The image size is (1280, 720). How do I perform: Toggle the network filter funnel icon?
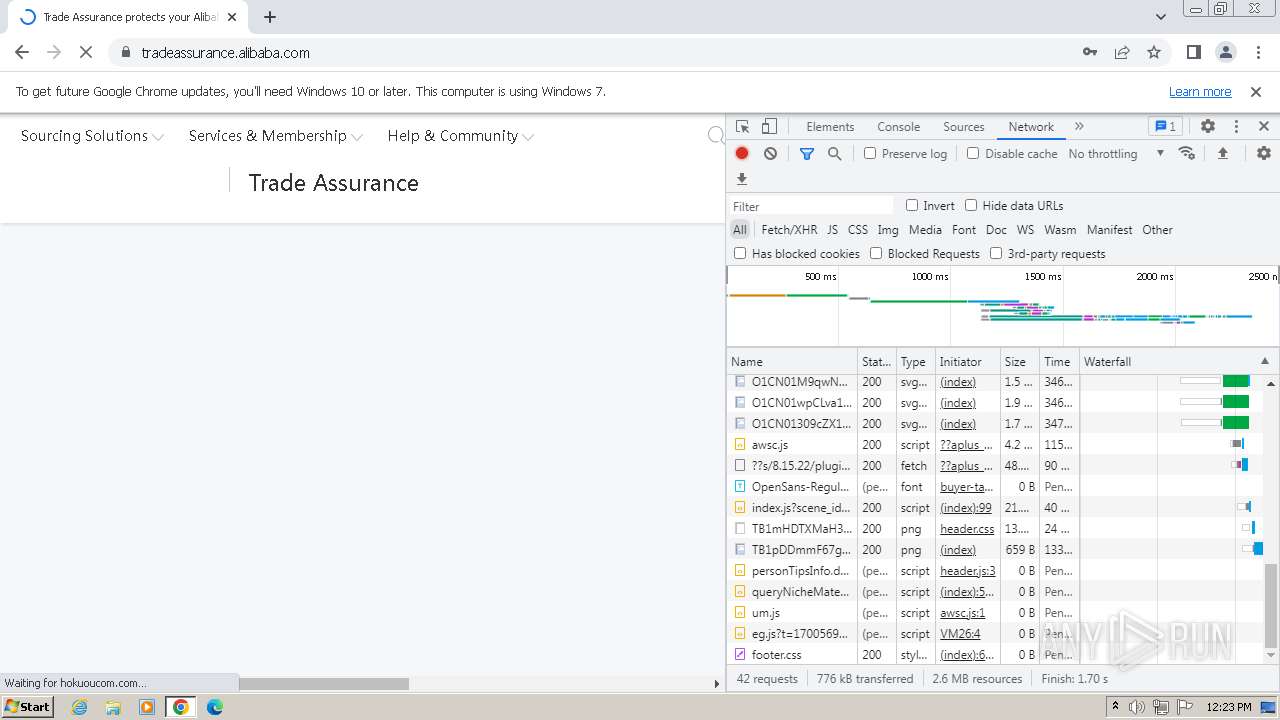pyautogui.click(x=807, y=153)
